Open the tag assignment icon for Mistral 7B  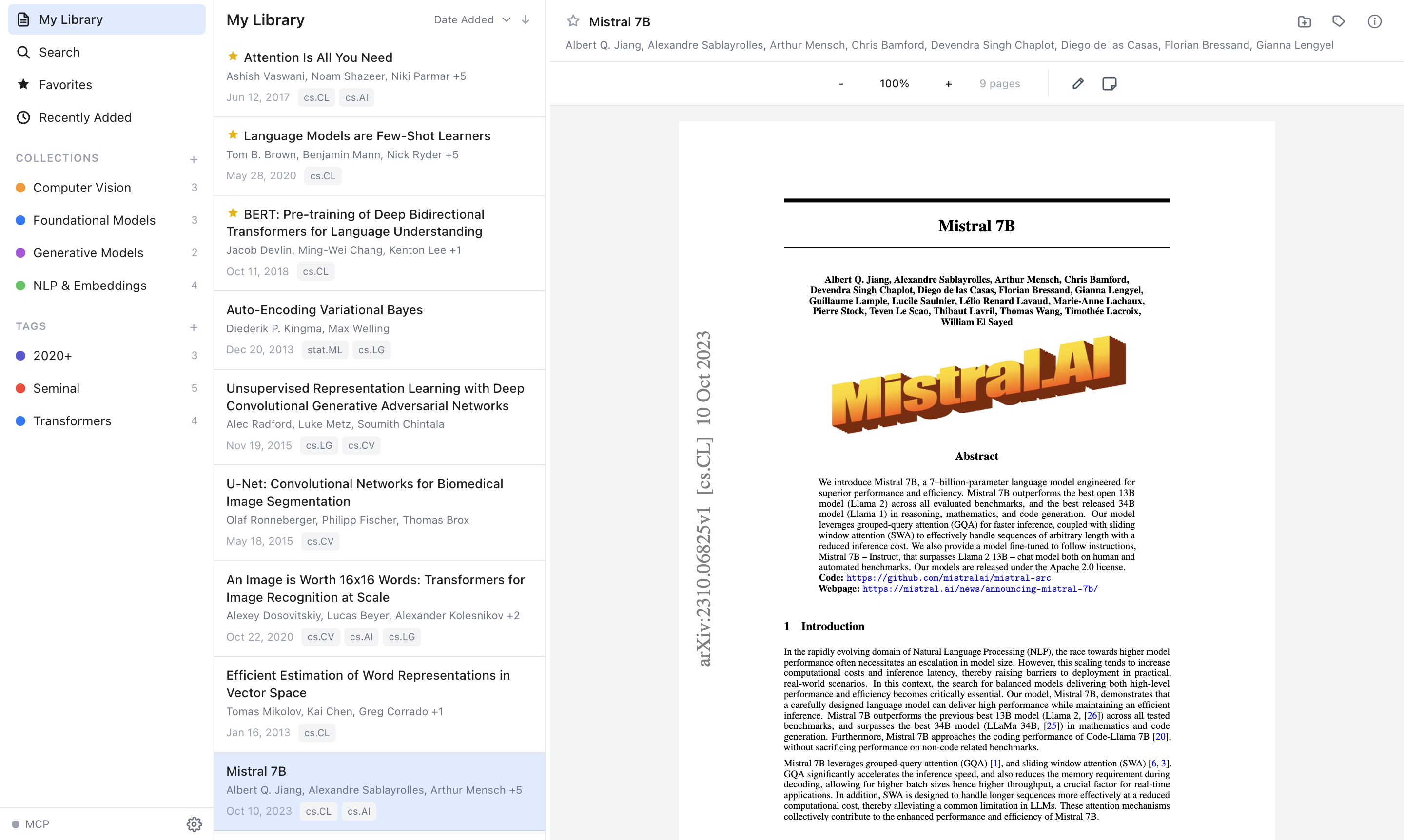(x=1339, y=21)
